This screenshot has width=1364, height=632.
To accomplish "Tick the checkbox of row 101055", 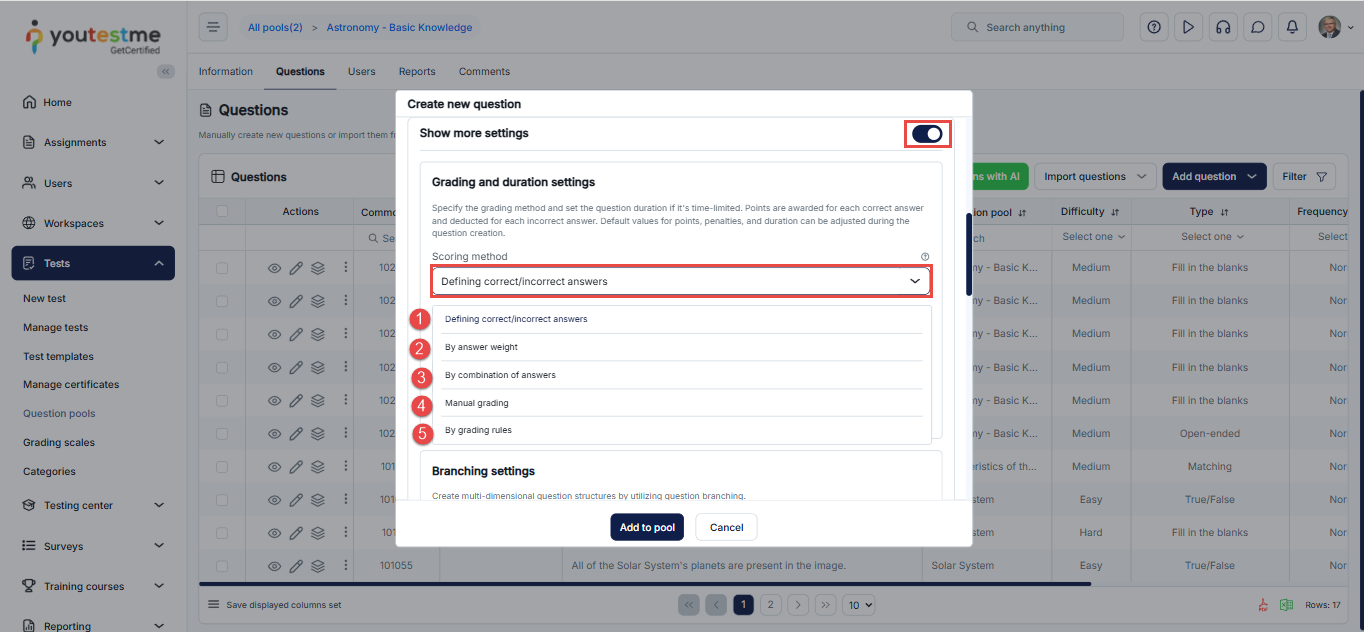I will 222,566.
